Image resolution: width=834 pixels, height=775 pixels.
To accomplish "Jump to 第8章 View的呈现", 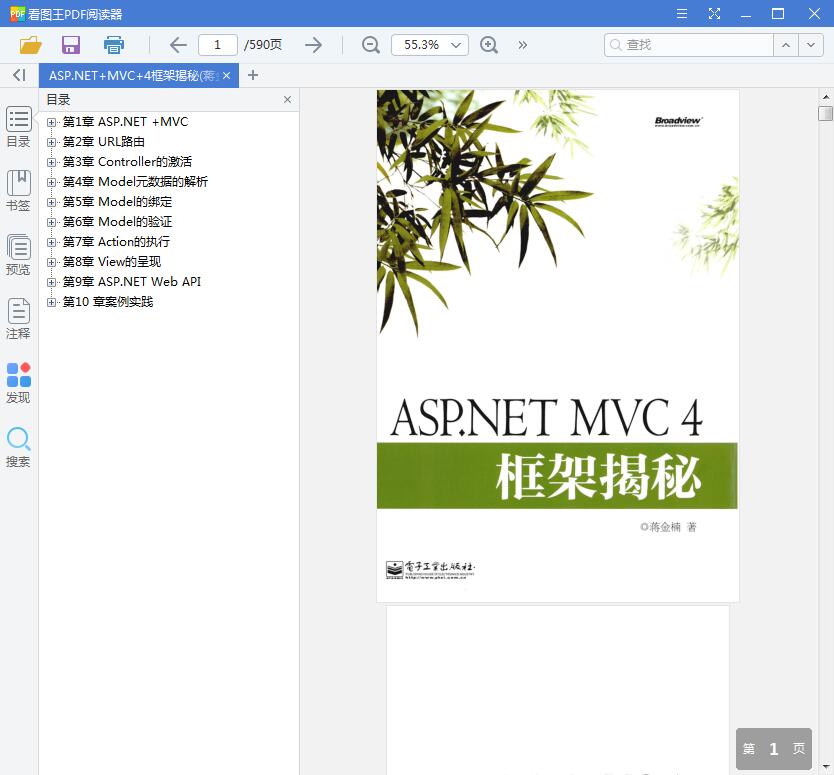I will tap(112, 262).
